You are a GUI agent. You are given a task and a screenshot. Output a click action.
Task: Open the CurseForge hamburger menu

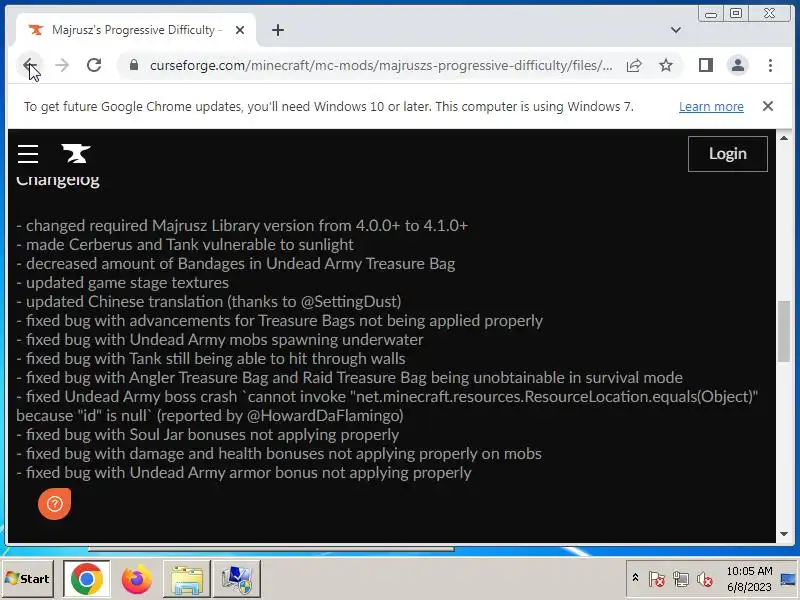[28, 154]
